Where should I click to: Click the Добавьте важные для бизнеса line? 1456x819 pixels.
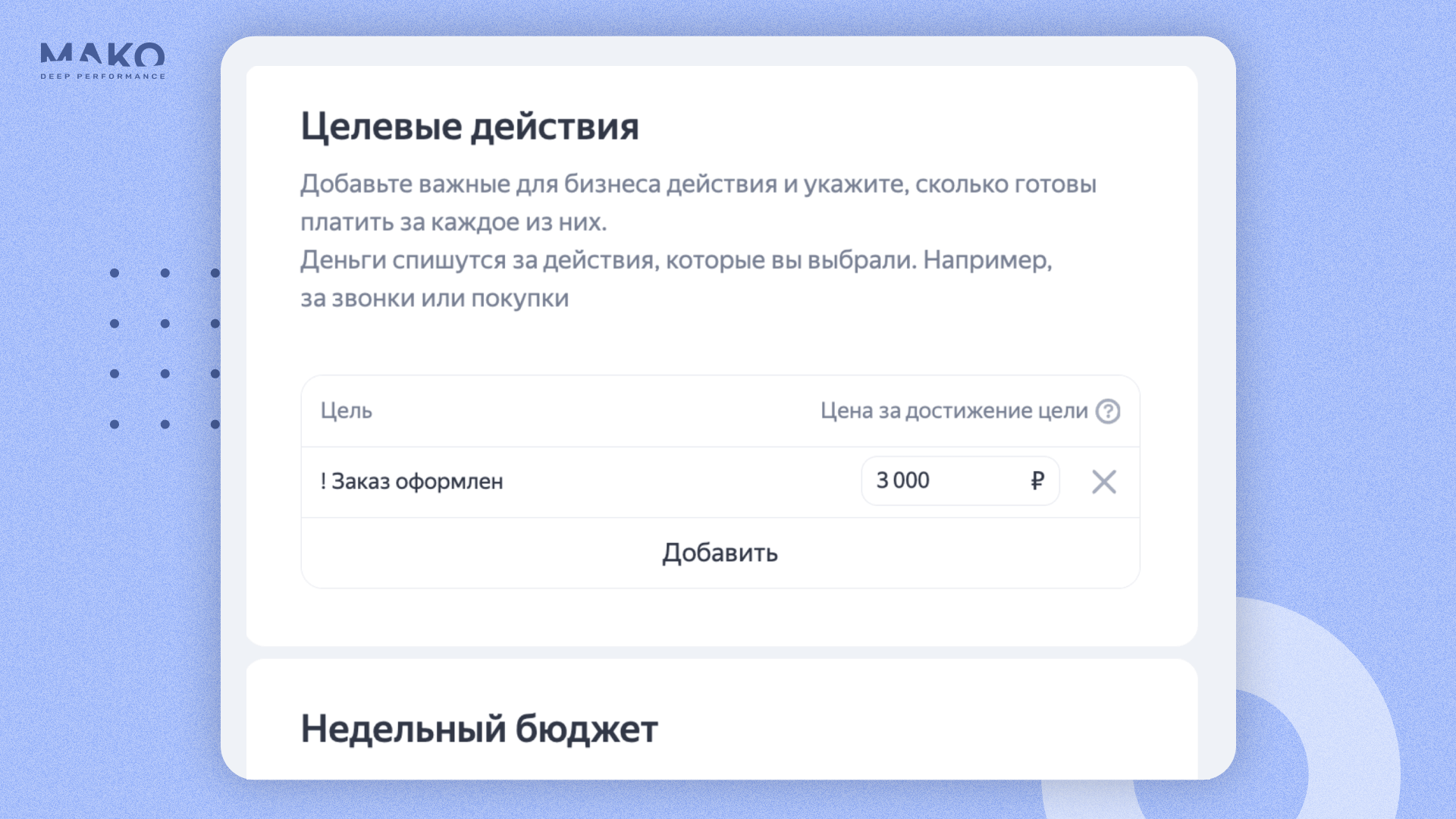[698, 184]
